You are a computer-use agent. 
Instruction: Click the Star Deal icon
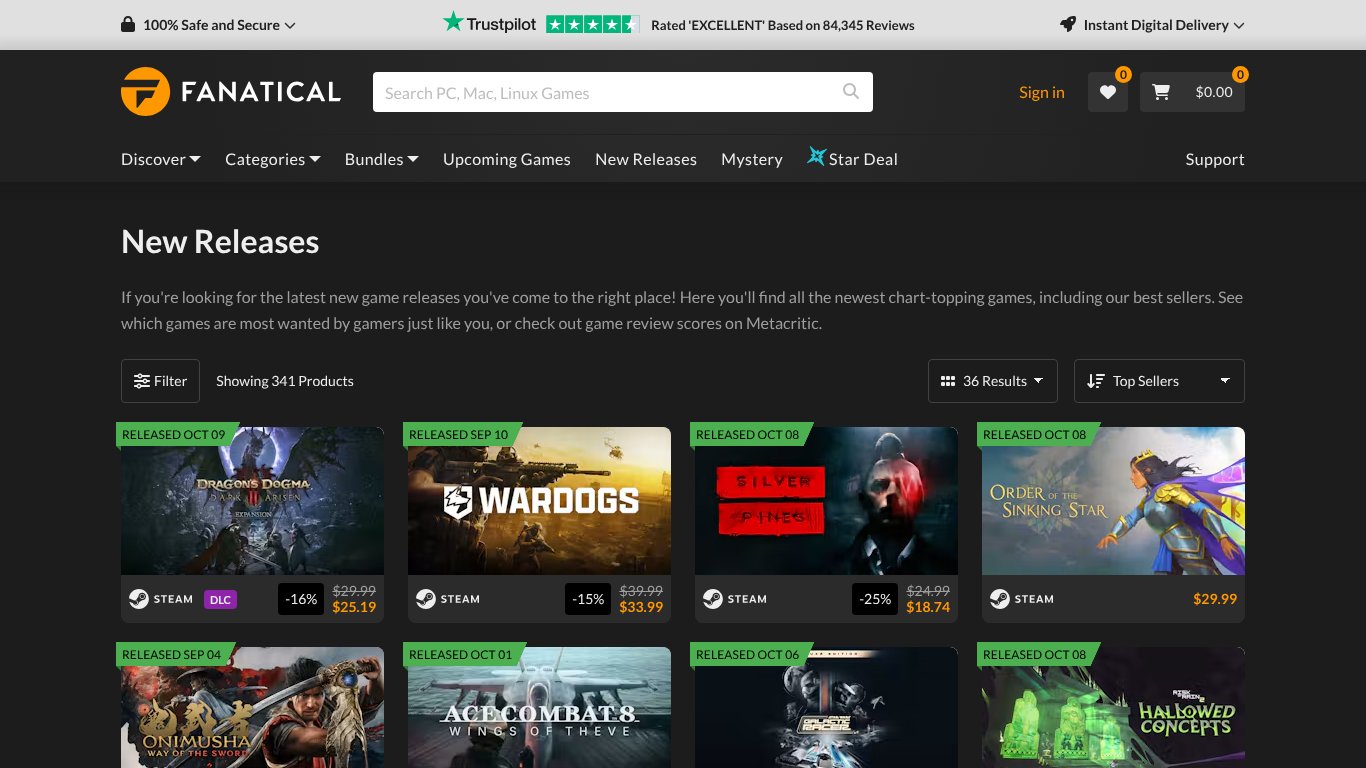(817, 157)
